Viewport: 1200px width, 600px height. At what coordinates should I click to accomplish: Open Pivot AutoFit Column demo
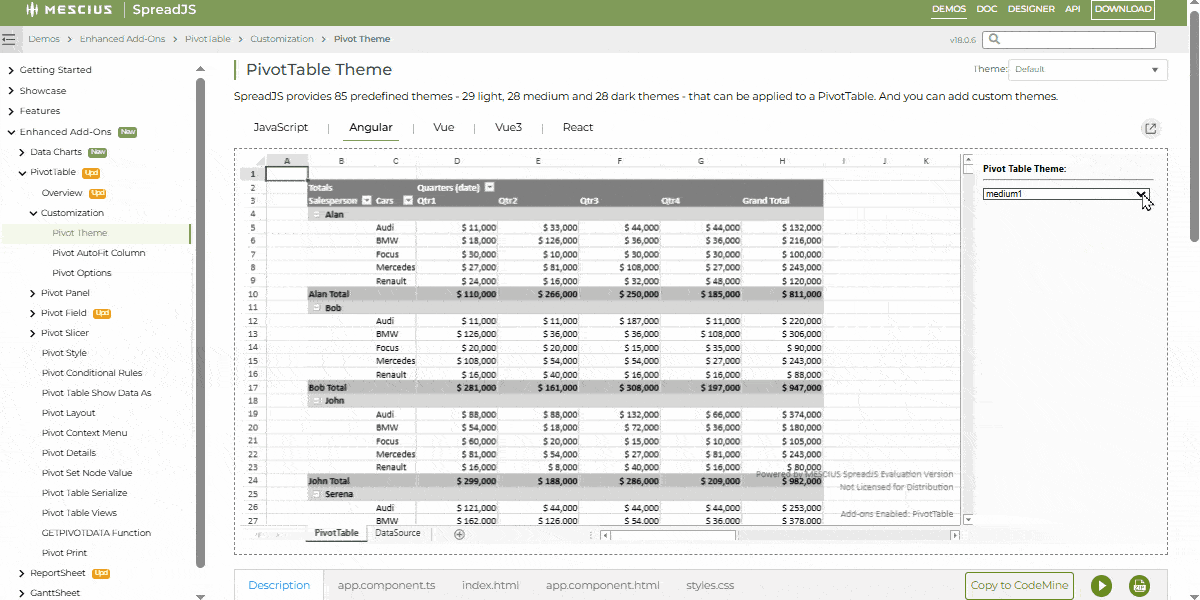(99, 253)
